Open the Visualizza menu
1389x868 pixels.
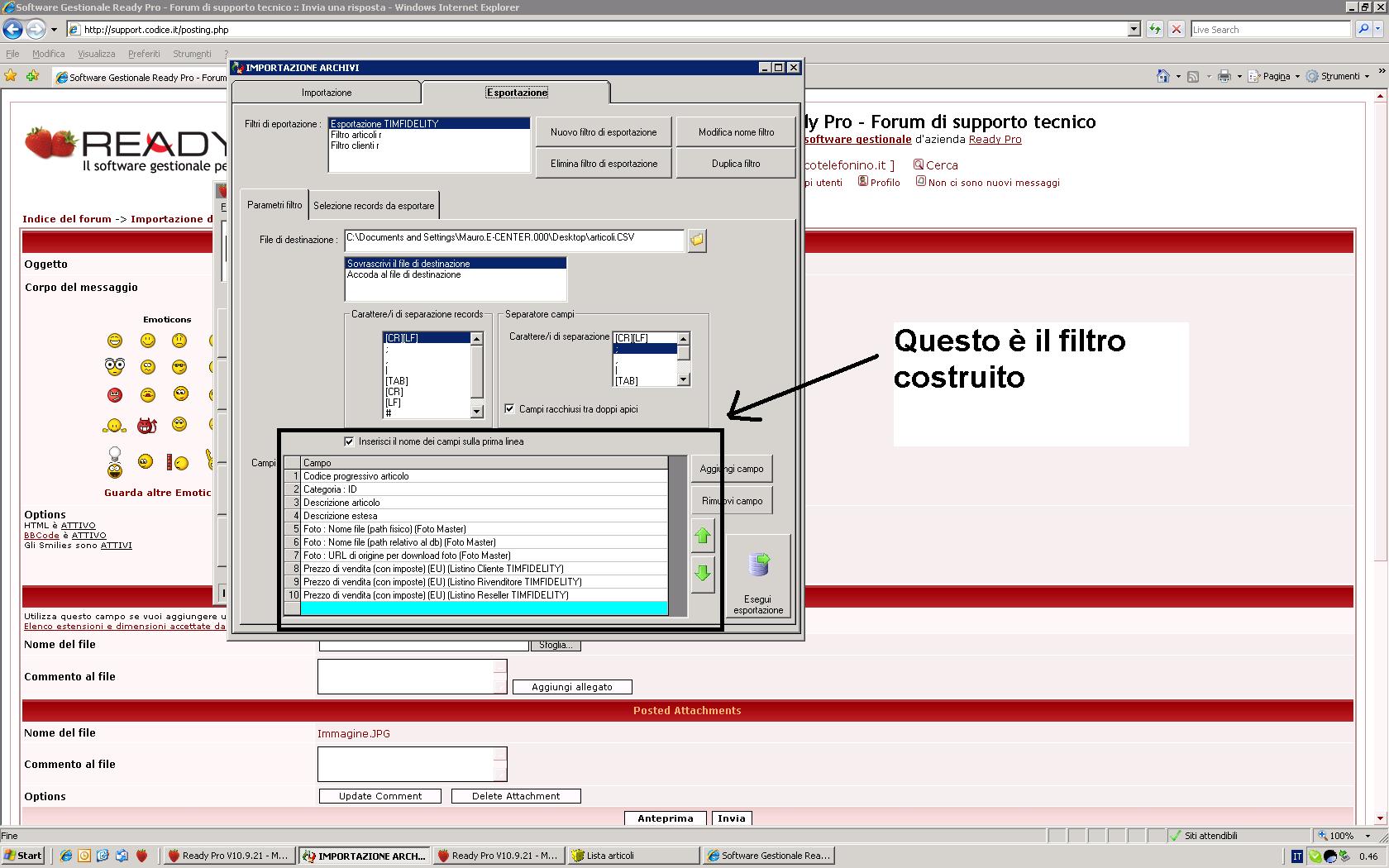[x=96, y=54]
